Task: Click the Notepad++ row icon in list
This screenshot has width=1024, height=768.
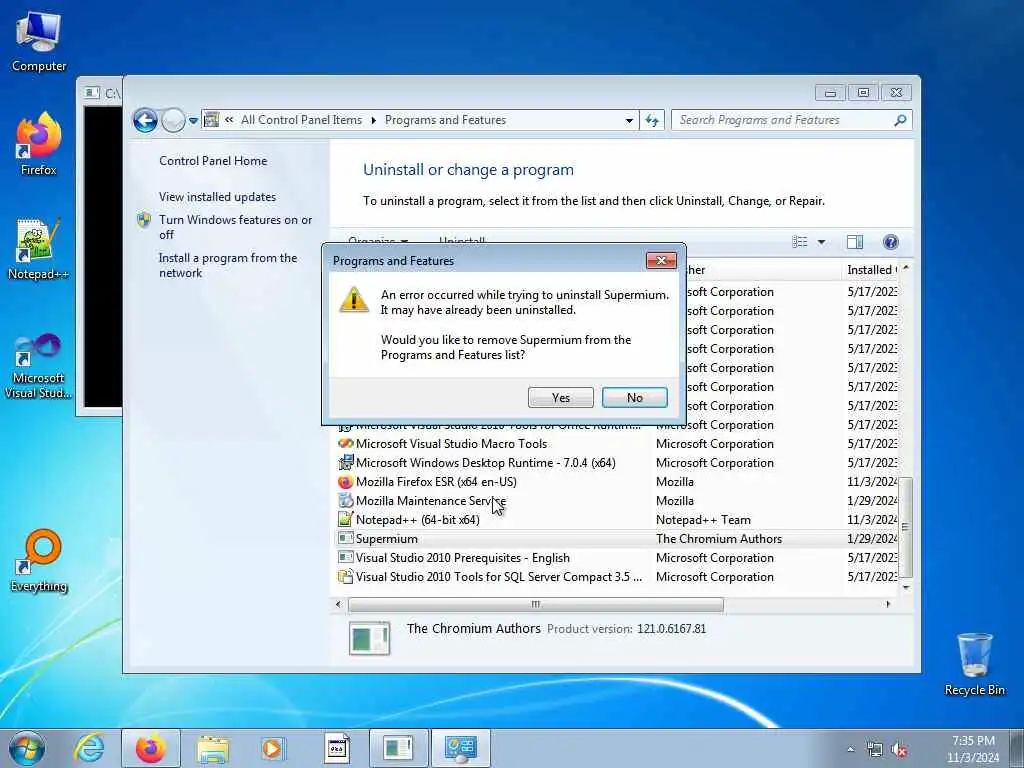Action: (345, 520)
